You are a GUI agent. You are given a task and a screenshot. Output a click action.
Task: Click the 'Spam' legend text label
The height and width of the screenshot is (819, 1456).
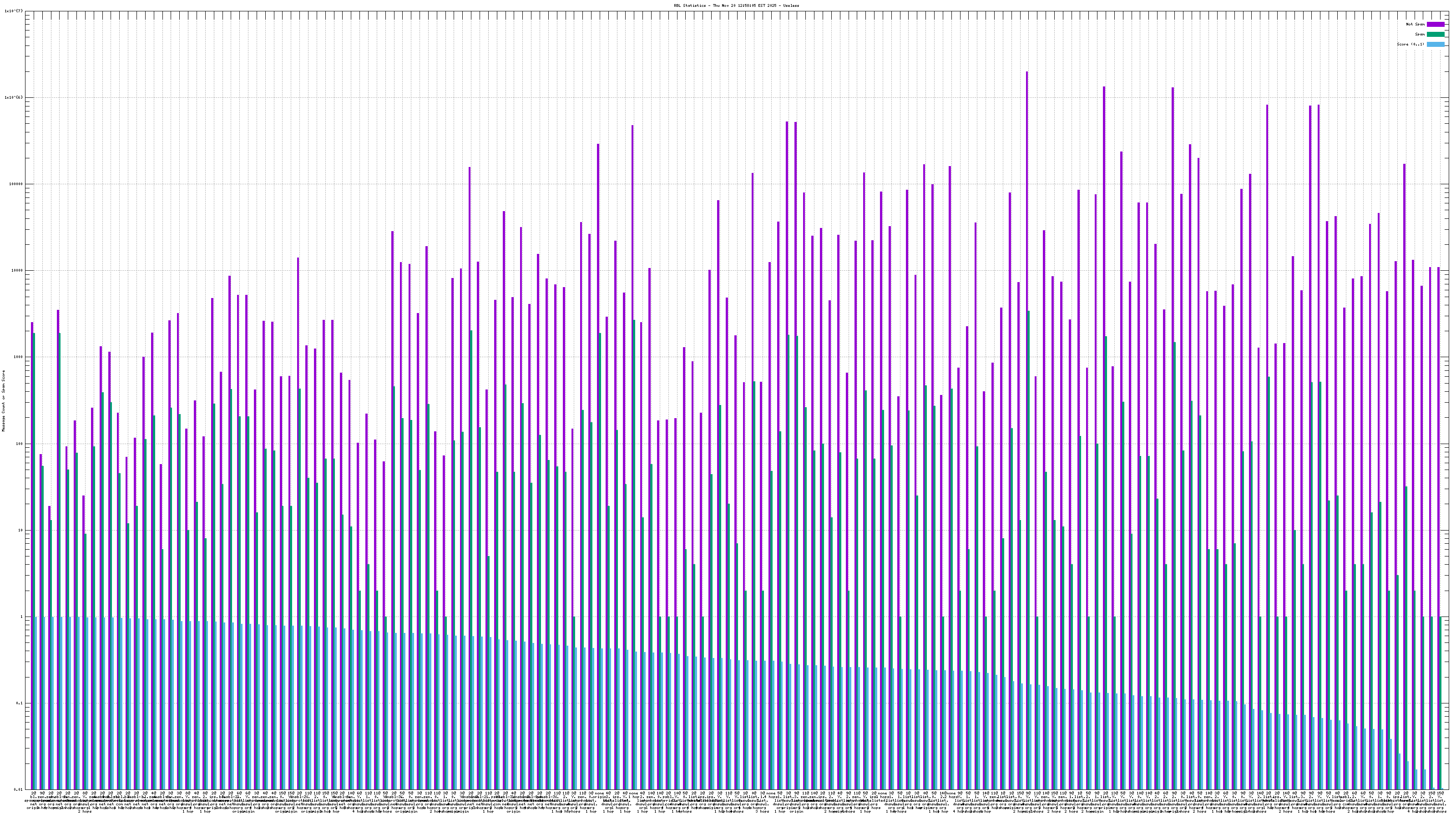(x=1420, y=35)
